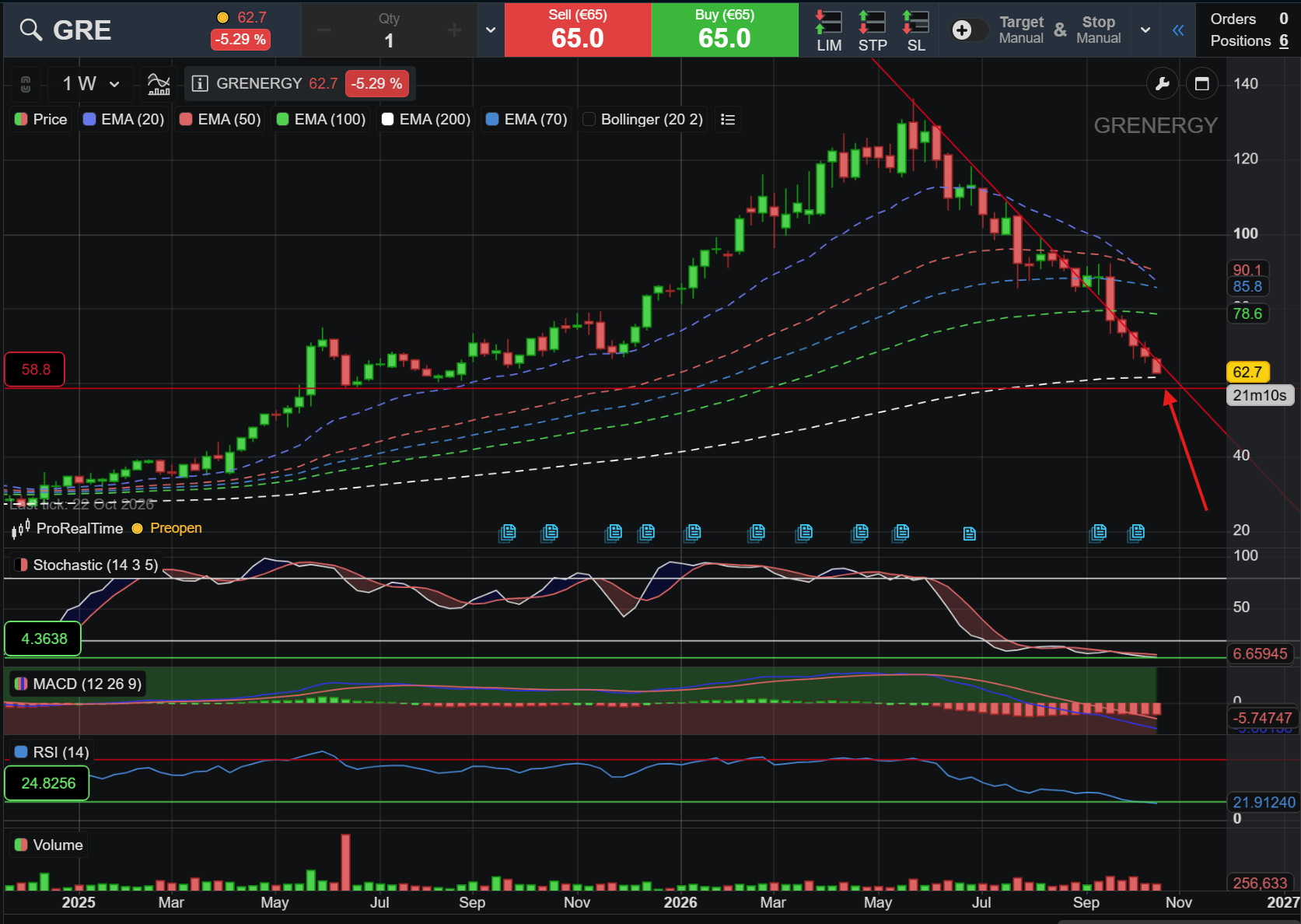Click the 4.3638 stochastic level label
1301x924 pixels.
click(x=44, y=639)
